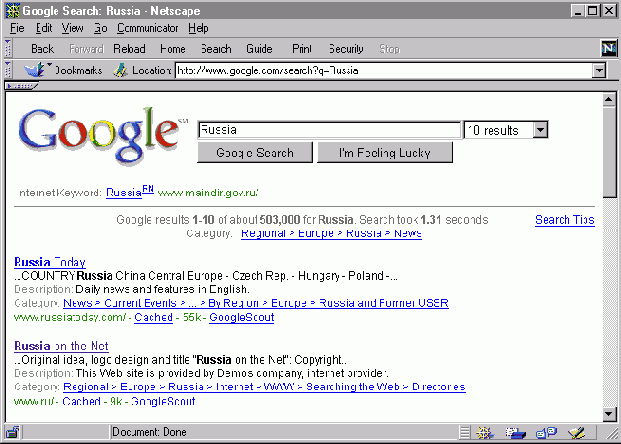Open the Communicator menu

click(147, 28)
